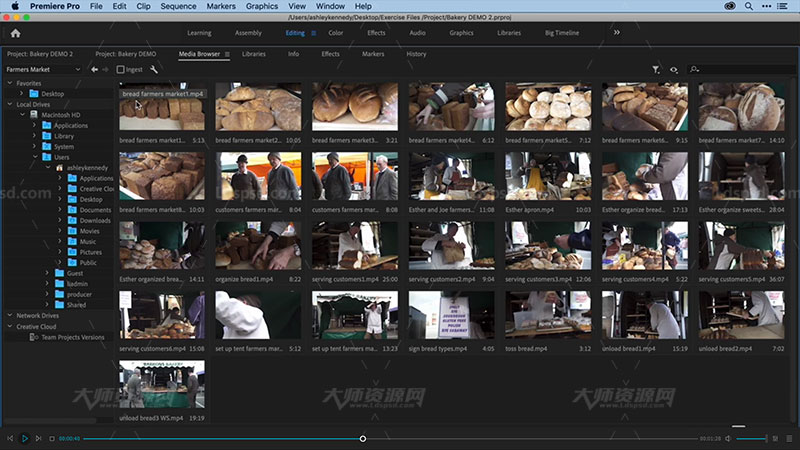Switch to the Color workspace
Viewport: 800px width, 450px height.
pyautogui.click(x=336, y=33)
